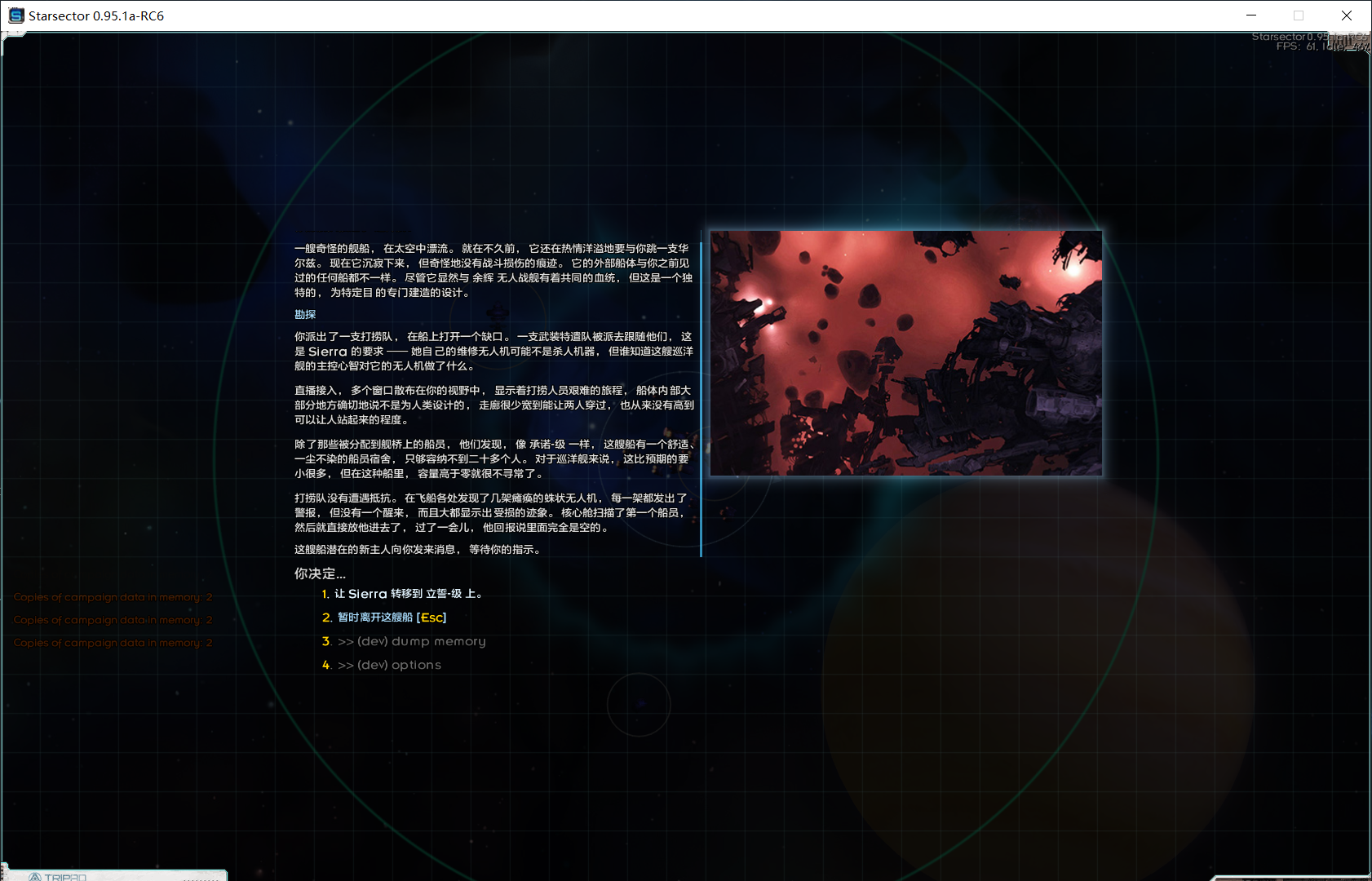Click the first campaign data memory message
The image size is (1372, 881).
pos(113,597)
